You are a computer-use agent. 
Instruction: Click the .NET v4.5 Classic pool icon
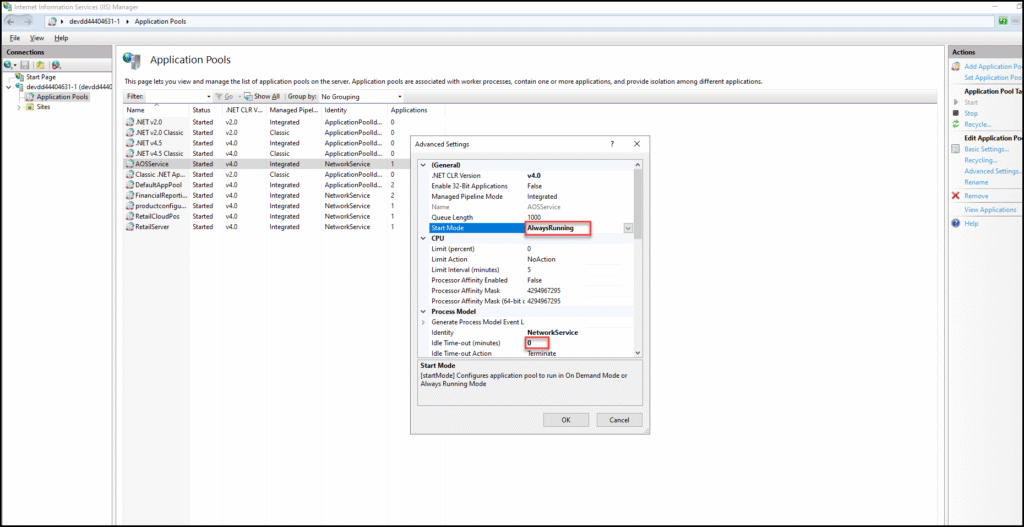click(x=130, y=153)
